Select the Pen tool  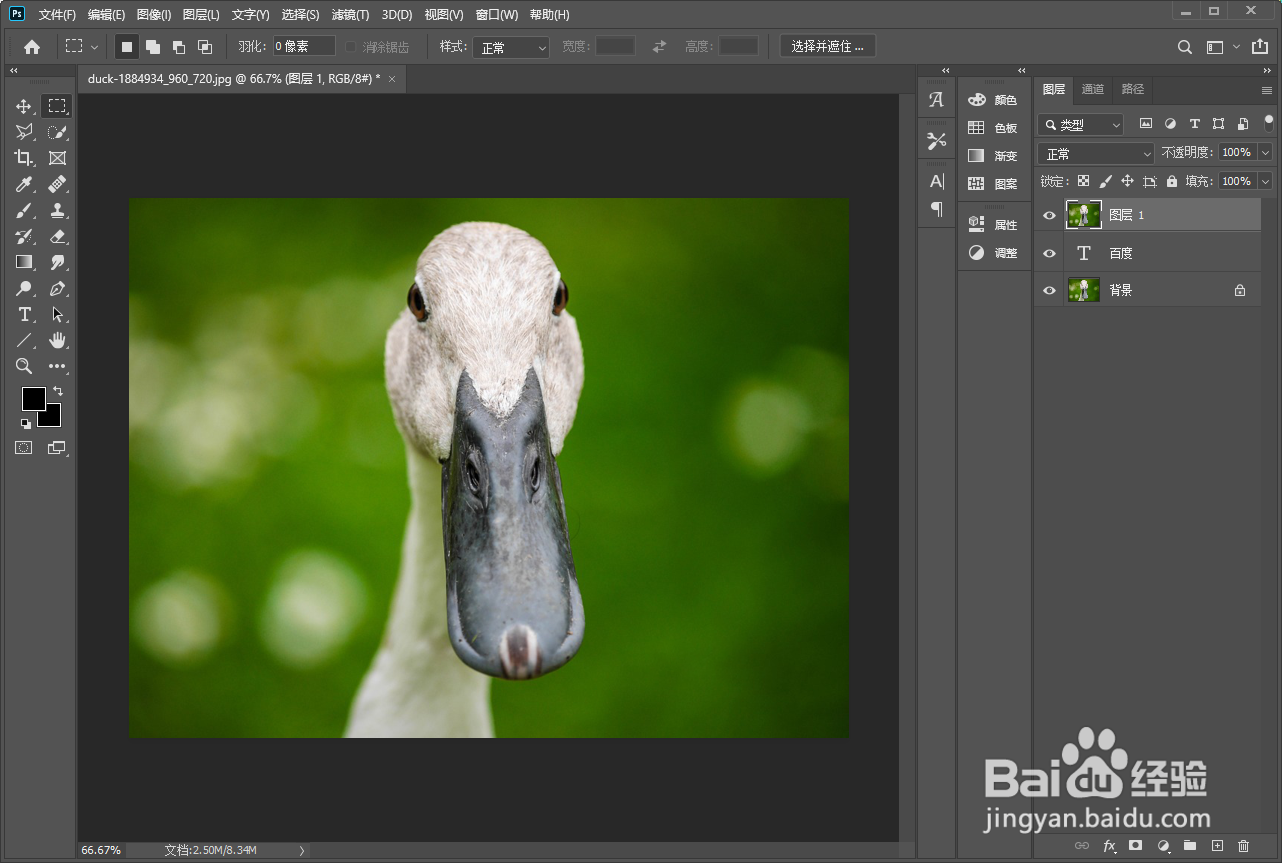(57, 288)
